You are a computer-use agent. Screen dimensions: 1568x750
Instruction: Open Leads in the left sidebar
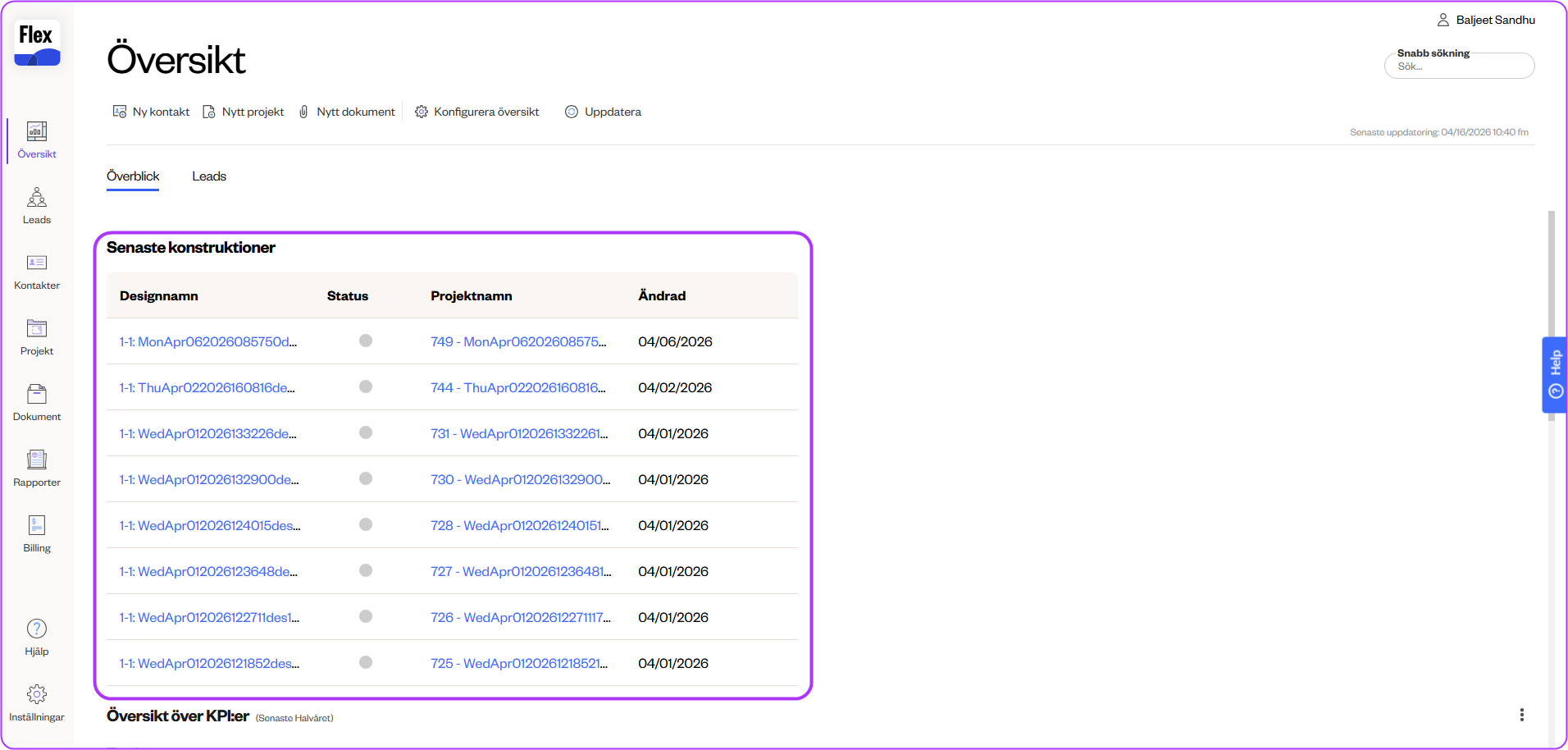[x=37, y=206]
